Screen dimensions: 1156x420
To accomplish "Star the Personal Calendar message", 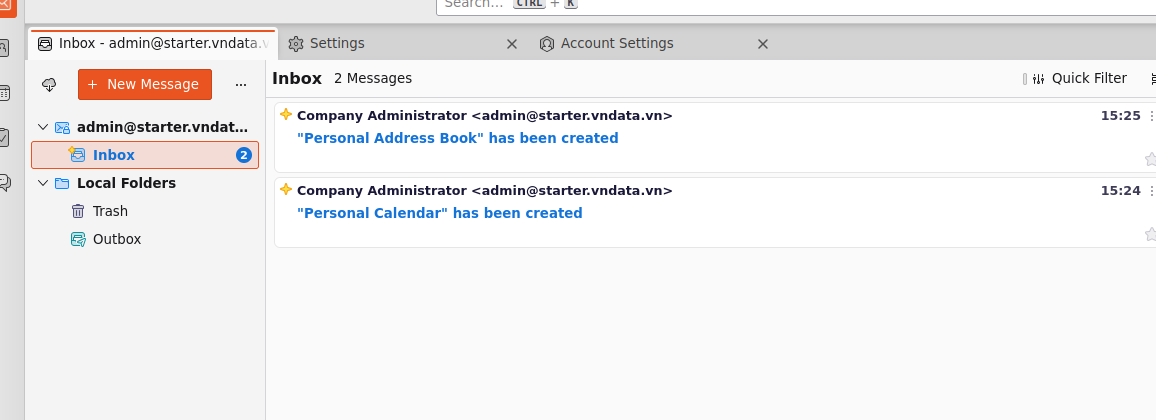I will tap(1150, 234).
